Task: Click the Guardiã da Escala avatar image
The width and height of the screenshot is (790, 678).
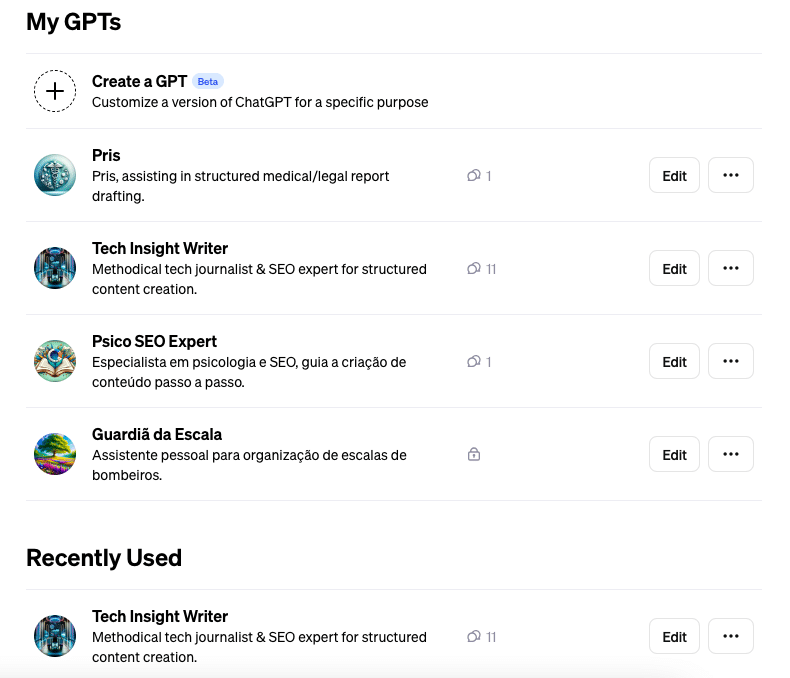Action: tap(55, 454)
